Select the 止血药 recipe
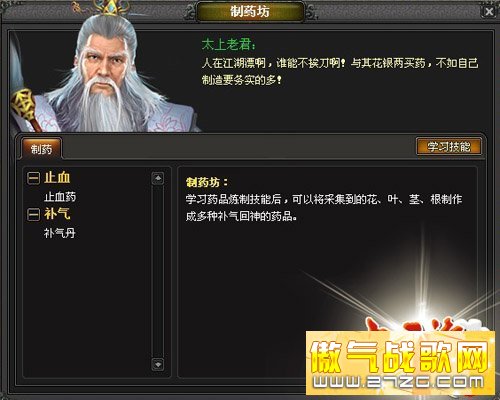This screenshot has height=400, width=500. (x=60, y=197)
